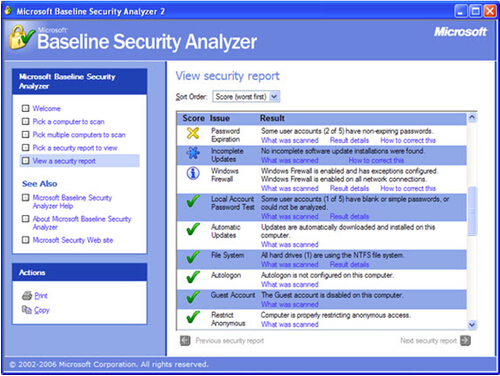This screenshot has width=500, height=376.
Task: Click the Print printer icon in Actions
Action: click(x=27, y=295)
